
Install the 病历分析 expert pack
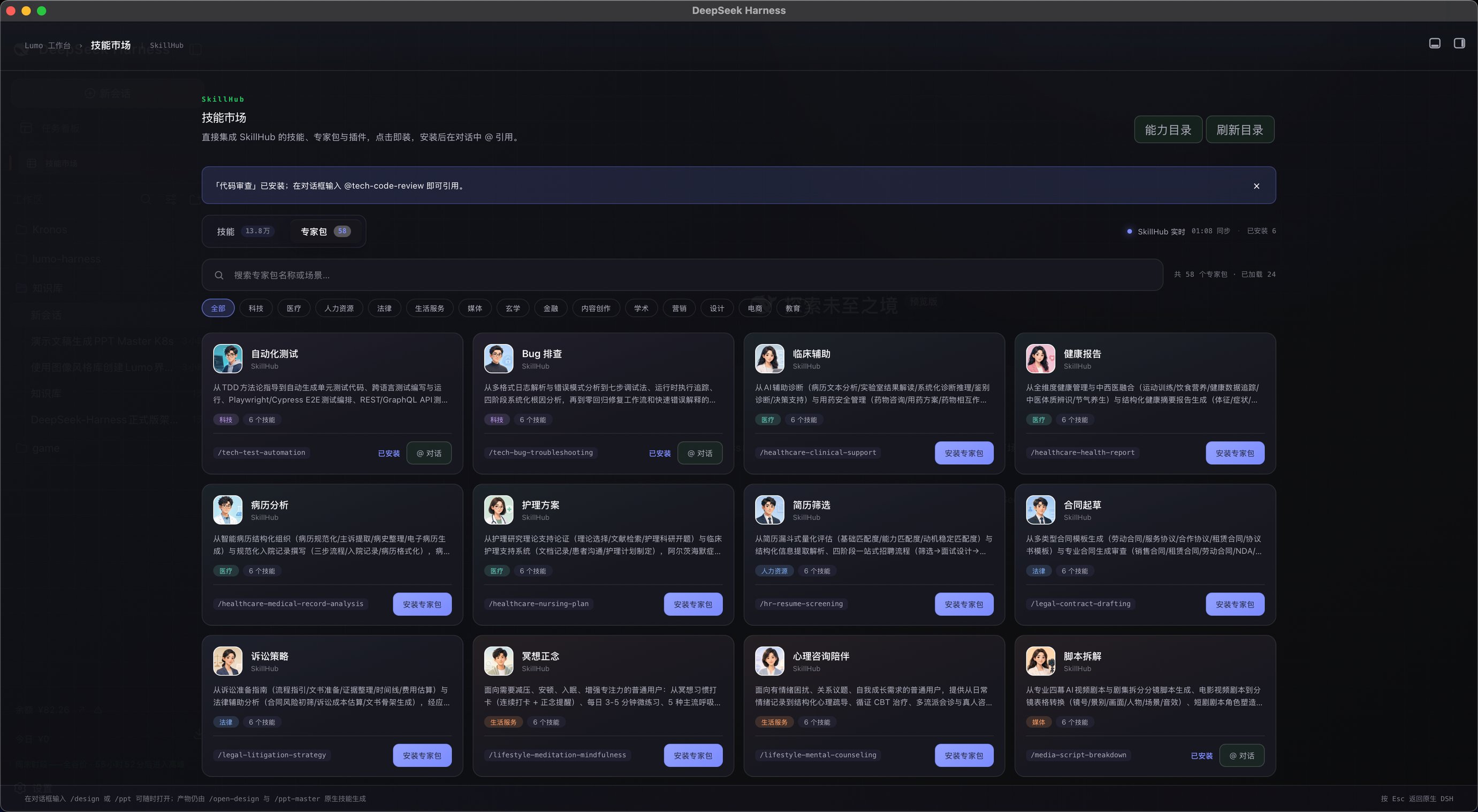tap(422, 604)
